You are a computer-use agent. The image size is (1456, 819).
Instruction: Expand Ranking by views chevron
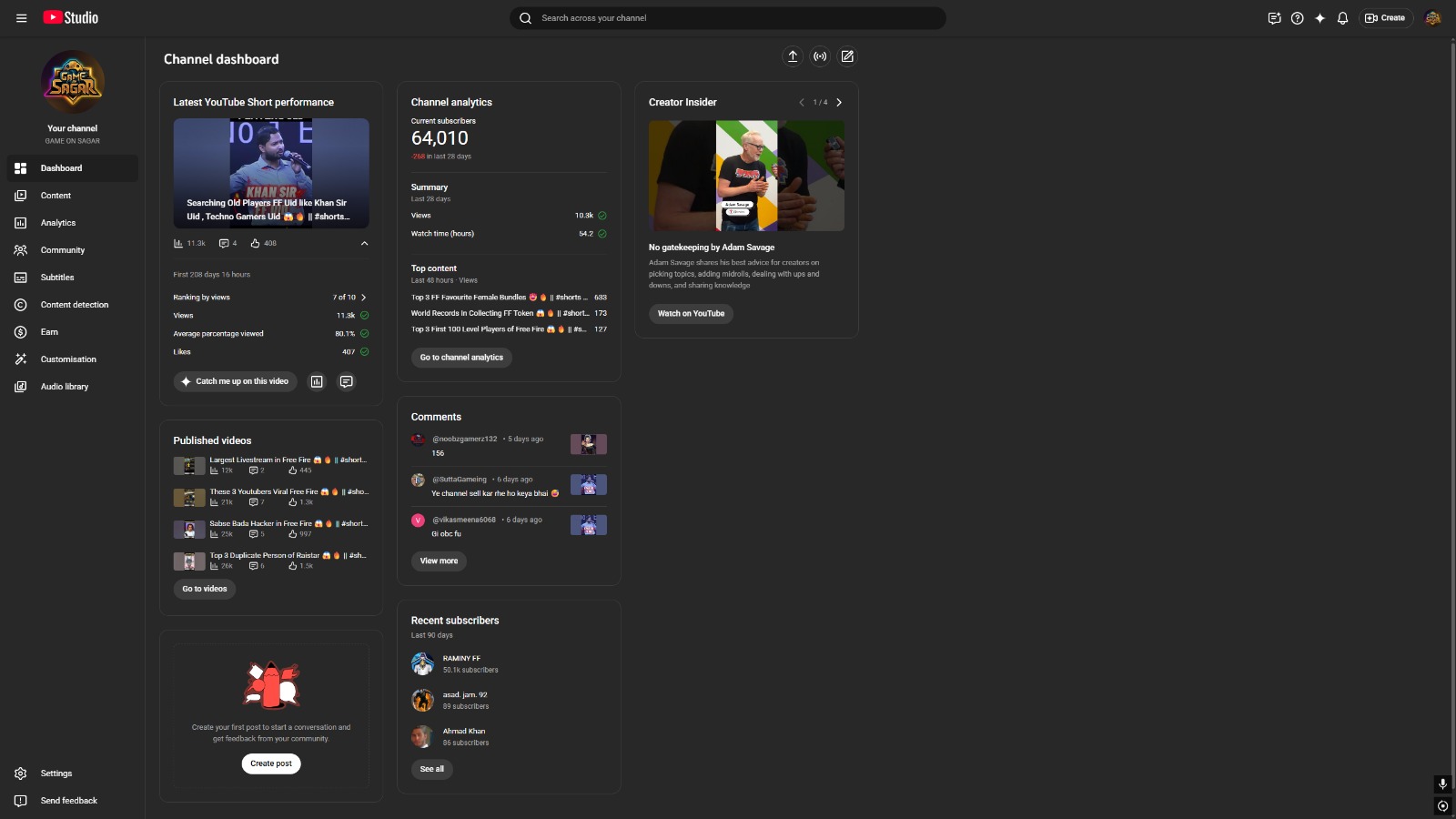click(364, 298)
